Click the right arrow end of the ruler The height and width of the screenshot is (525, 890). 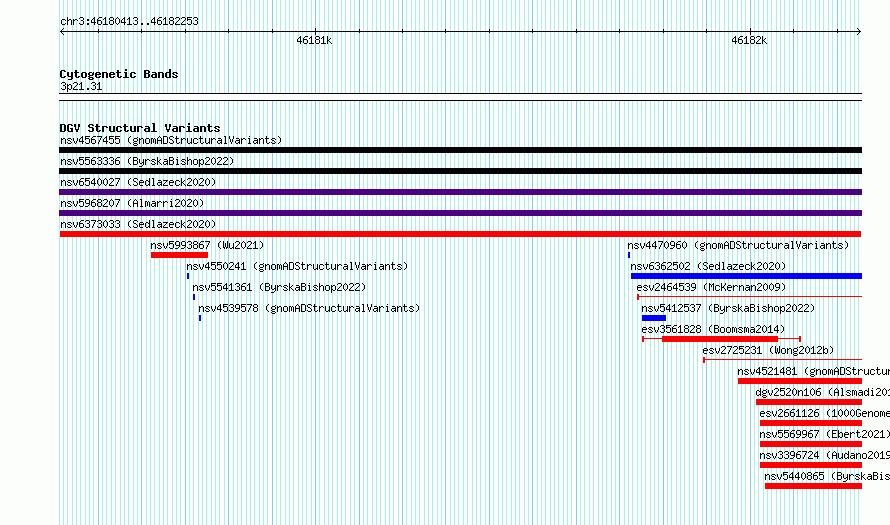[859, 32]
